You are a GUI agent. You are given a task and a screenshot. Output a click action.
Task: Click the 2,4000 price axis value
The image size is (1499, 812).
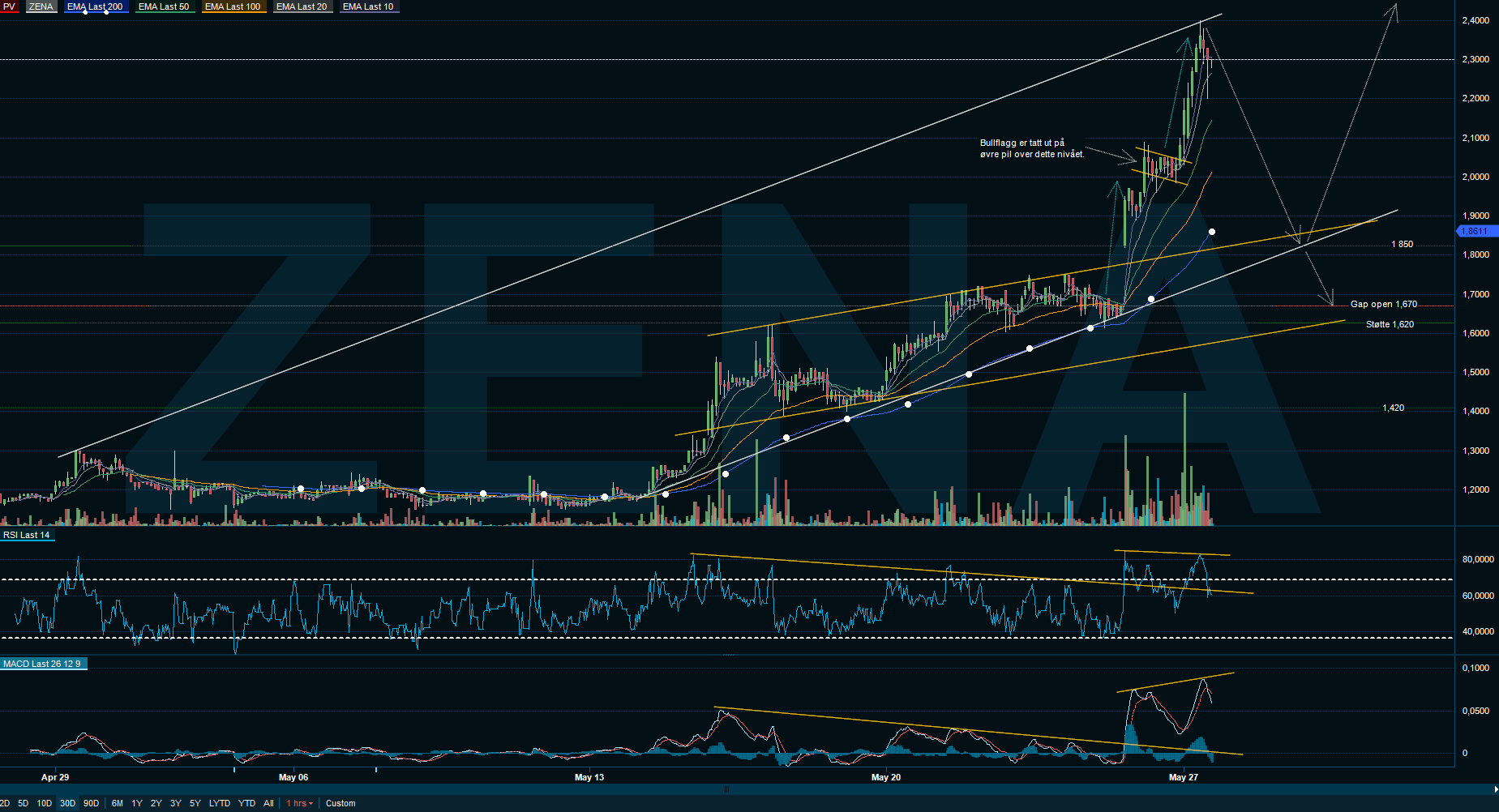(1475, 20)
